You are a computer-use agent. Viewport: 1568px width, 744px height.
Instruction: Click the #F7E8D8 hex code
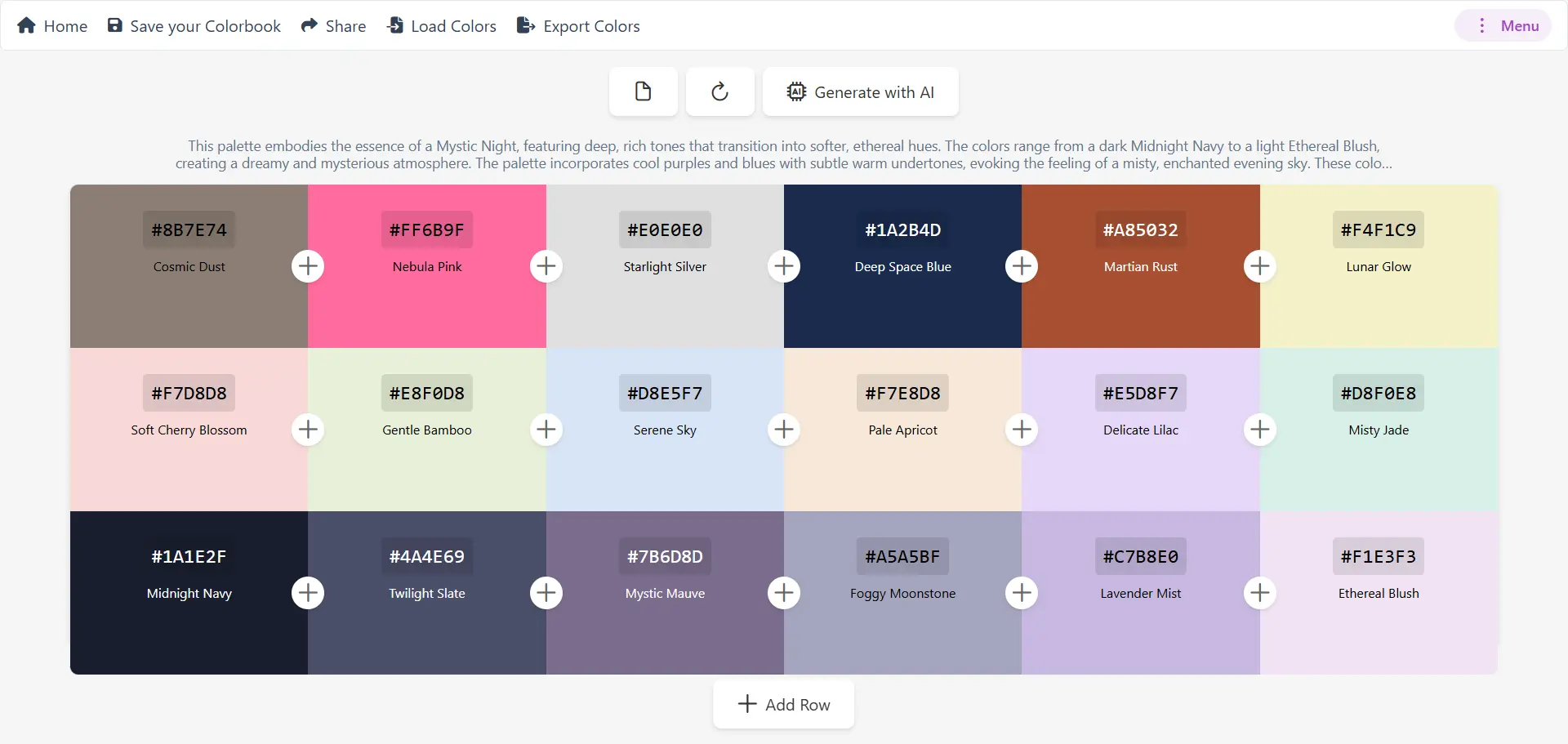[x=903, y=394]
